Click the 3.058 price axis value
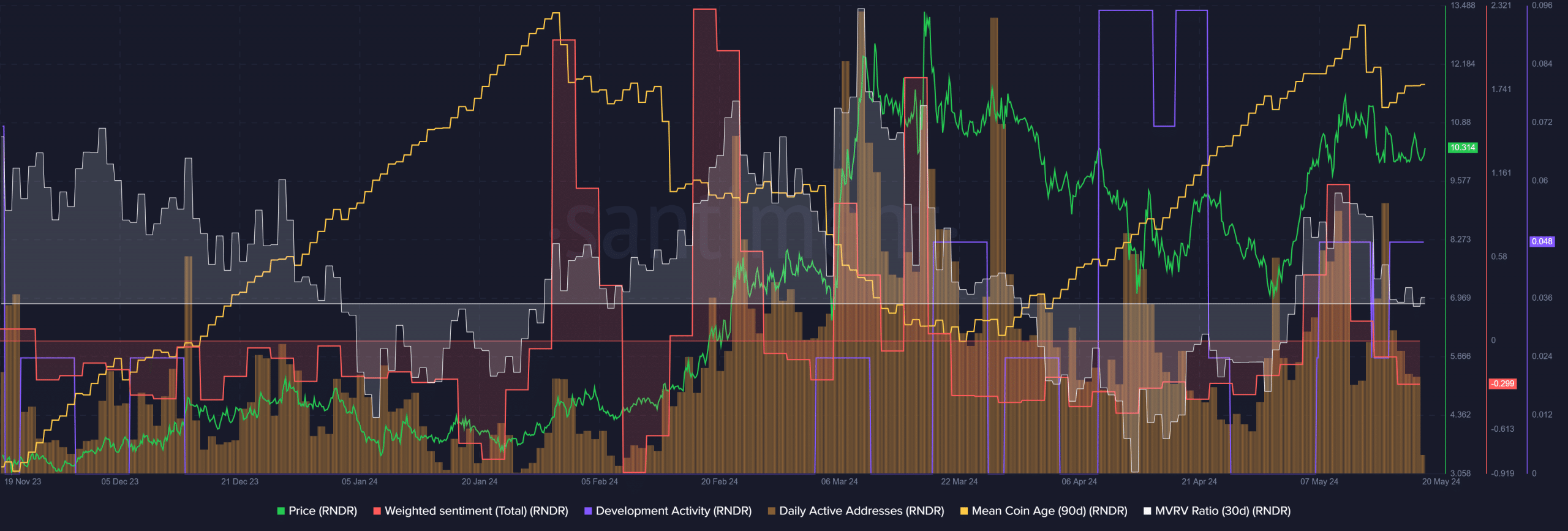This screenshot has width=1568, height=531. 1461,473
